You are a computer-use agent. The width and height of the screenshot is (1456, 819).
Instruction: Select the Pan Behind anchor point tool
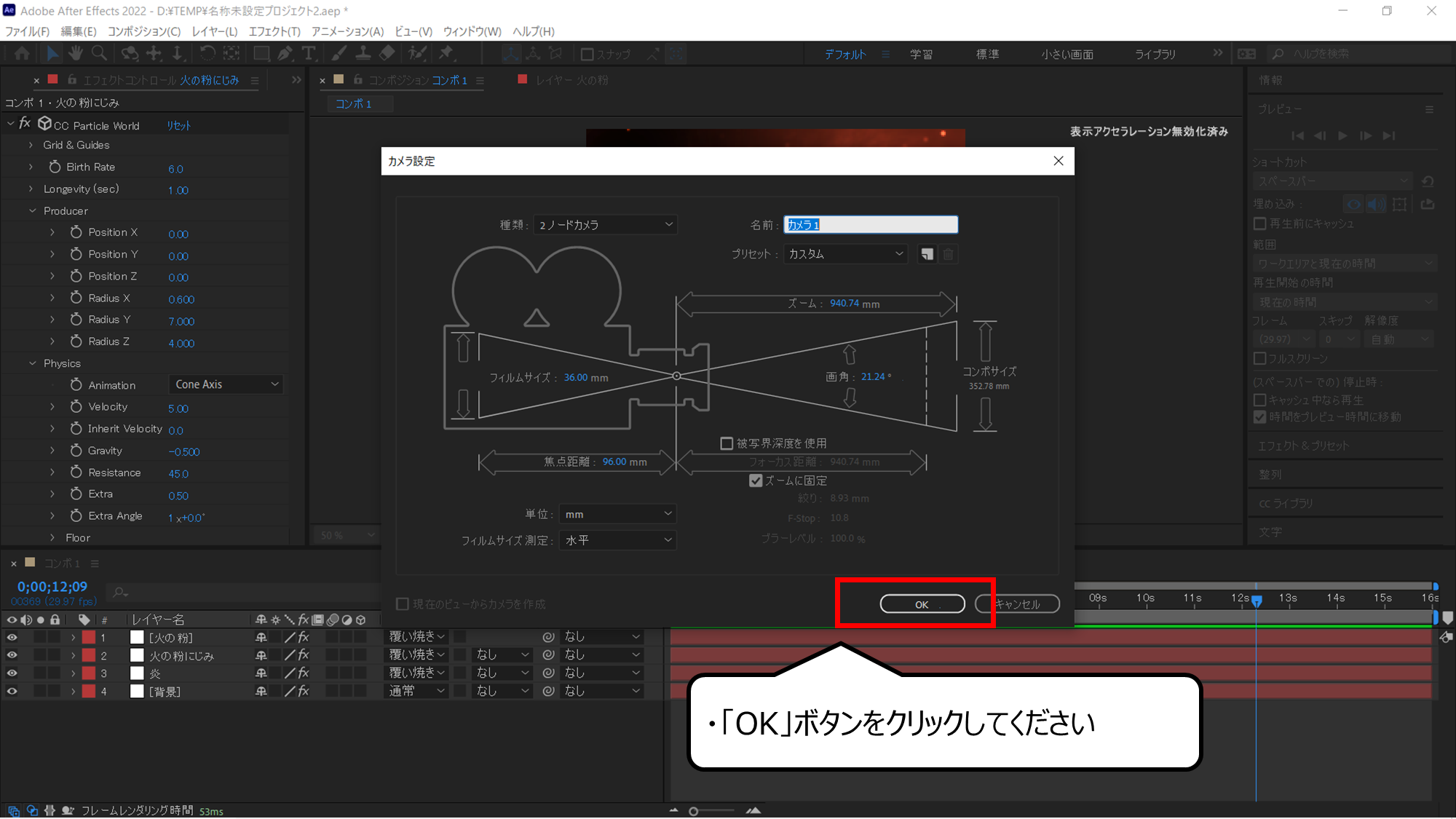[232, 53]
